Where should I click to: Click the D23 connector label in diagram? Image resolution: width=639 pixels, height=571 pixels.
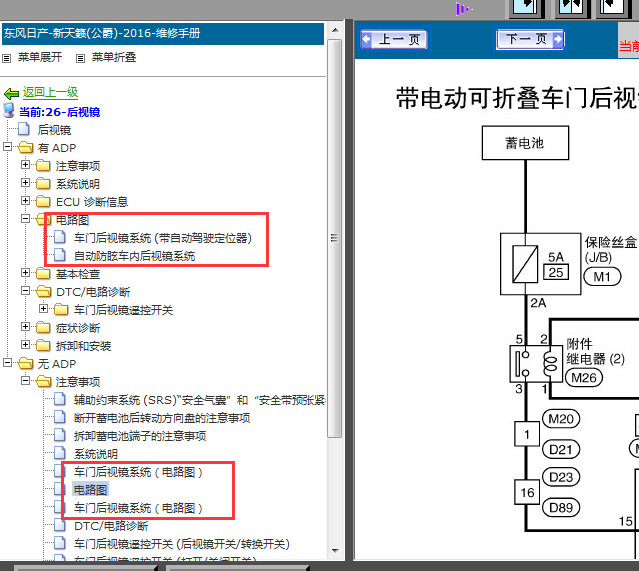561,476
